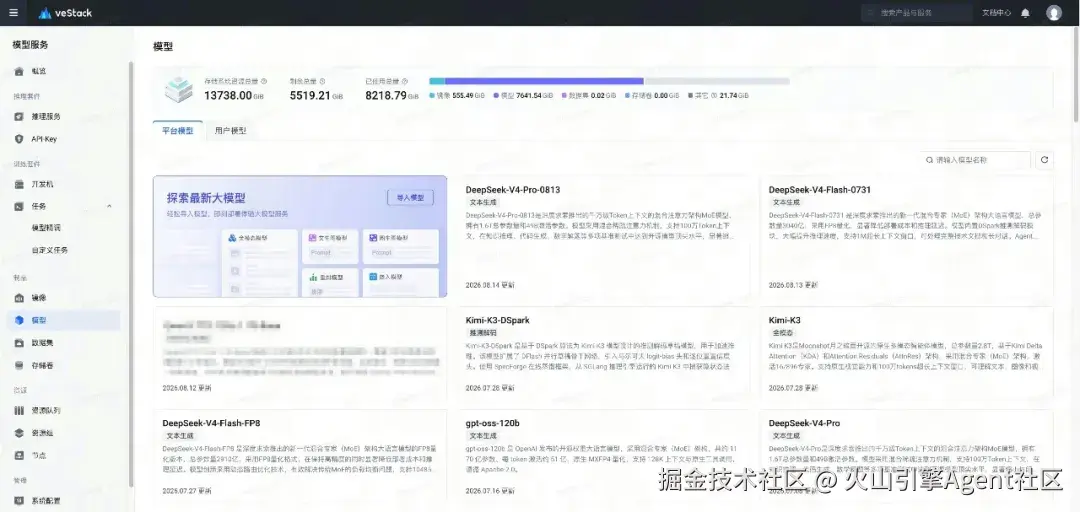Collapse the 任务 submenu with its chevron

pyautogui.click(x=109, y=206)
